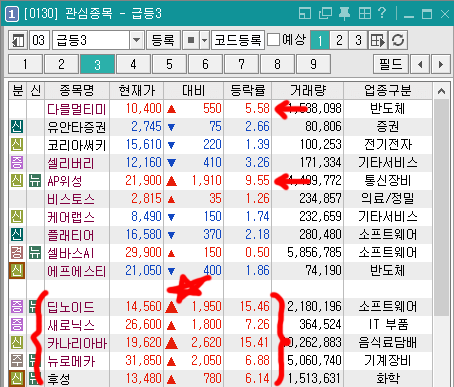Viewport: 454px width, 387px height.
Task: Click the duplicate window icon in title bar
Action: pos(325,14)
